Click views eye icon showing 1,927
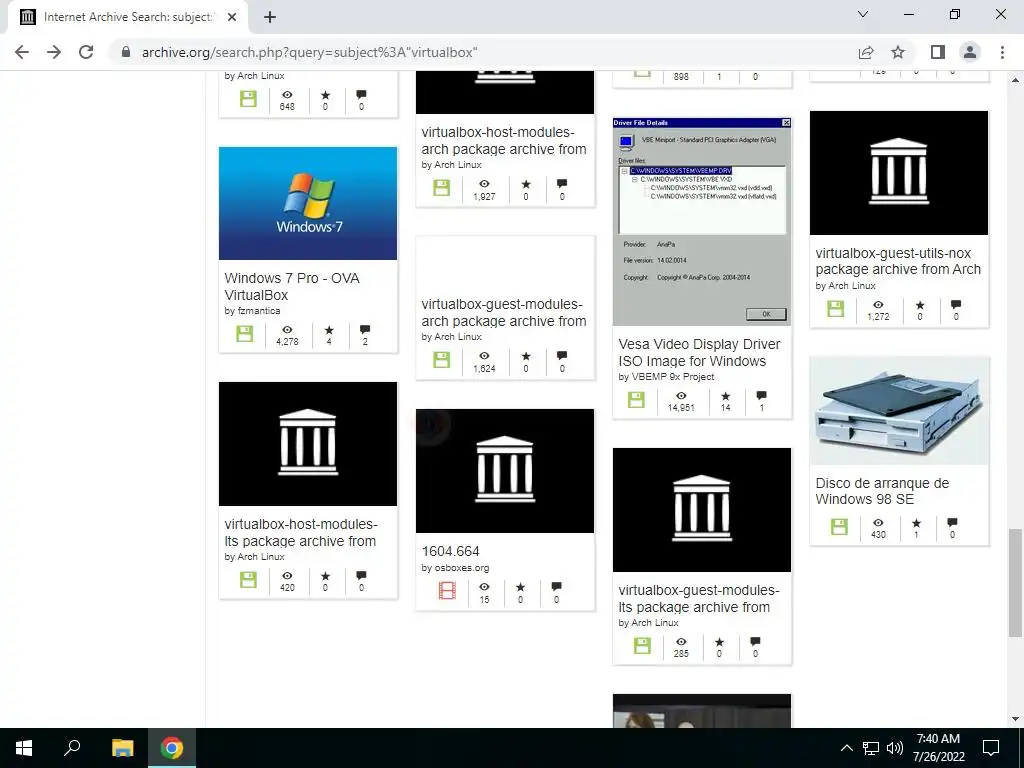This screenshot has height=768, width=1024. 484,184
